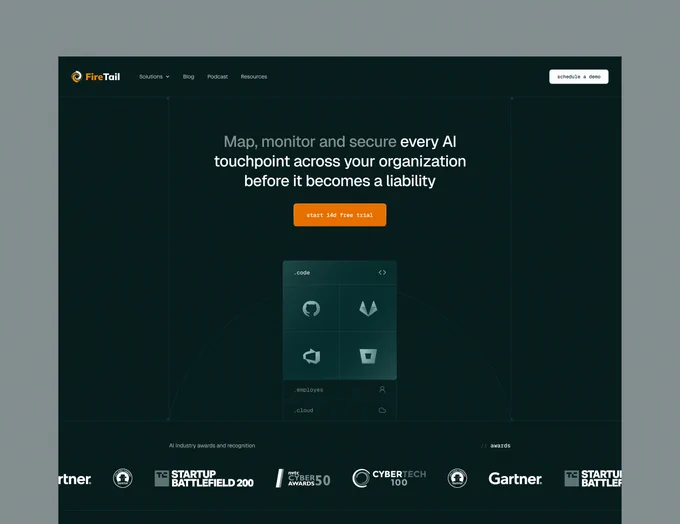This screenshot has width=680, height=524.
Task: Expand the .employee row
Action: pyautogui.click(x=340, y=390)
